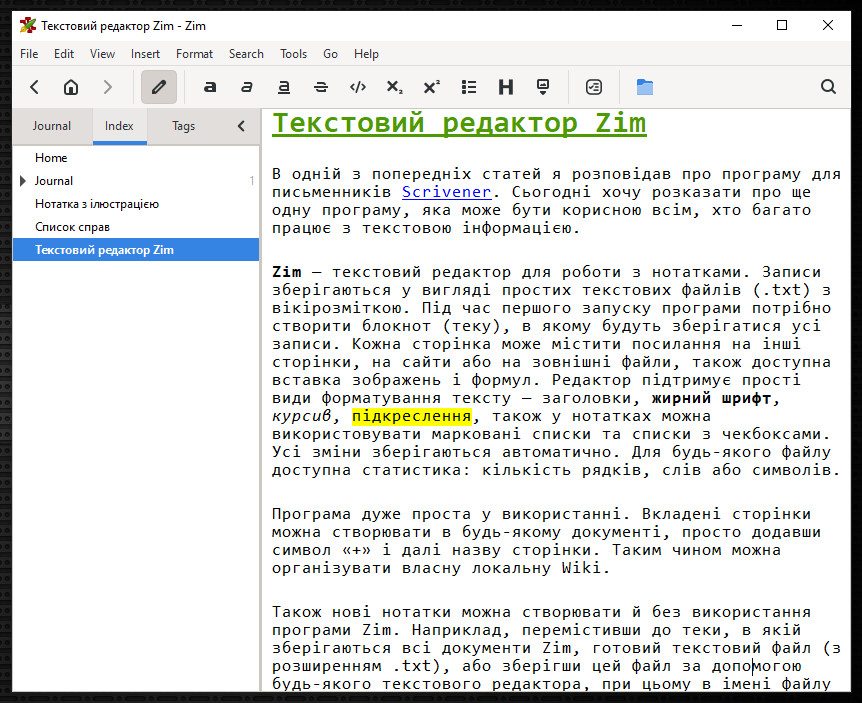Open the Go menu
Image resolution: width=862 pixels, height=703 pixels.
point(330,54)
